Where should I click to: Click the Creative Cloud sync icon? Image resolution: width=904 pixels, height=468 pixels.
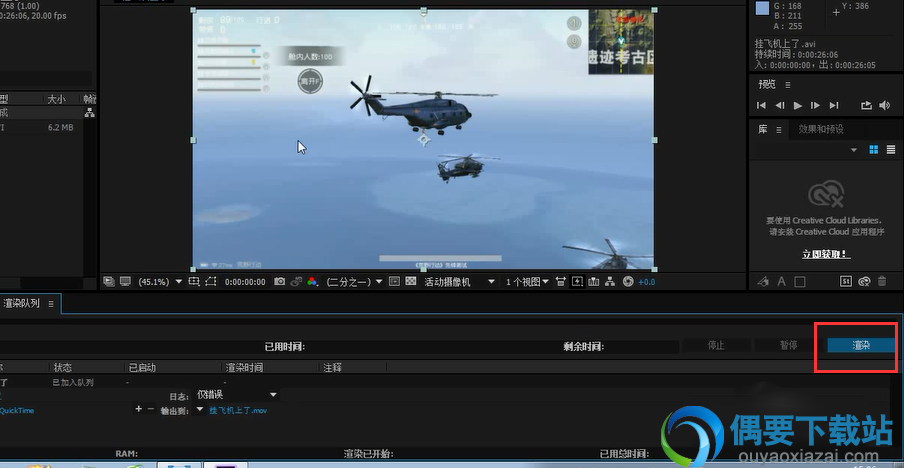pyautogui.click(x=864, y=282)
